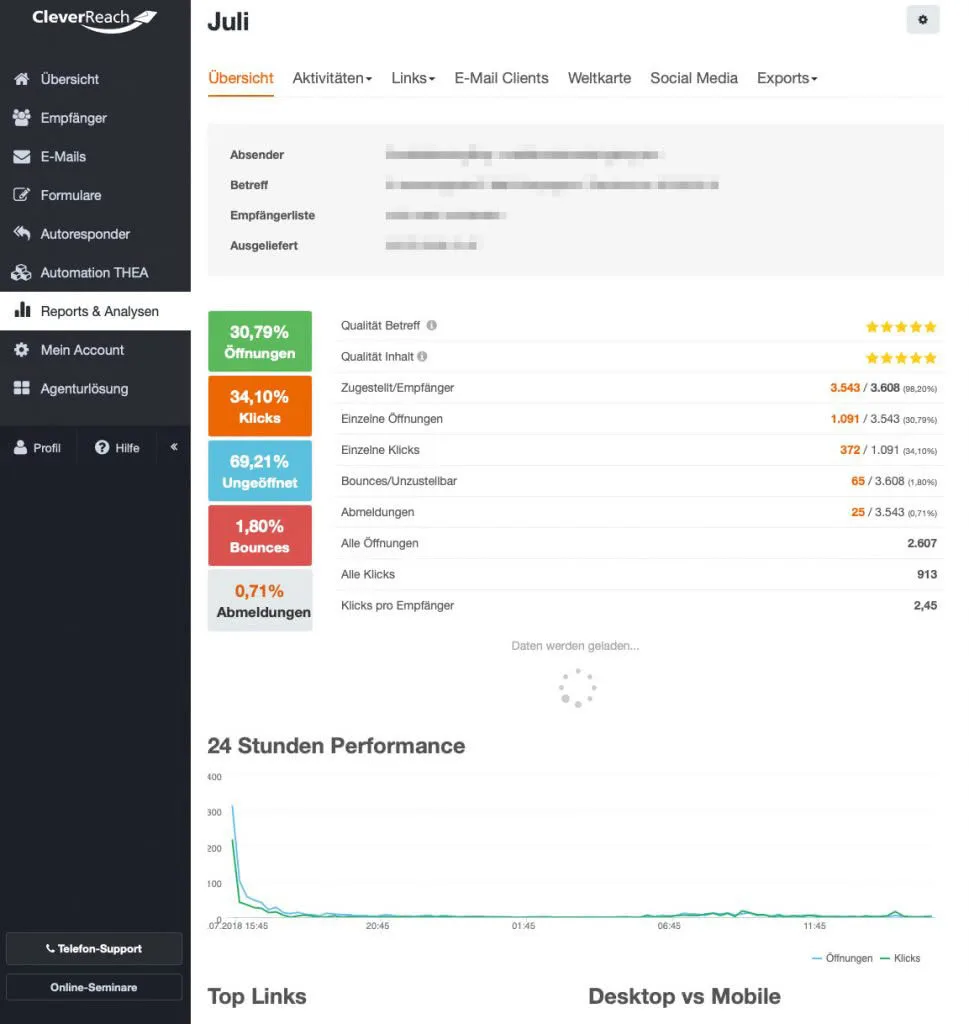Open Autoresponder sidebar entry
969x1024 pixels.
[x=95, y=234]
